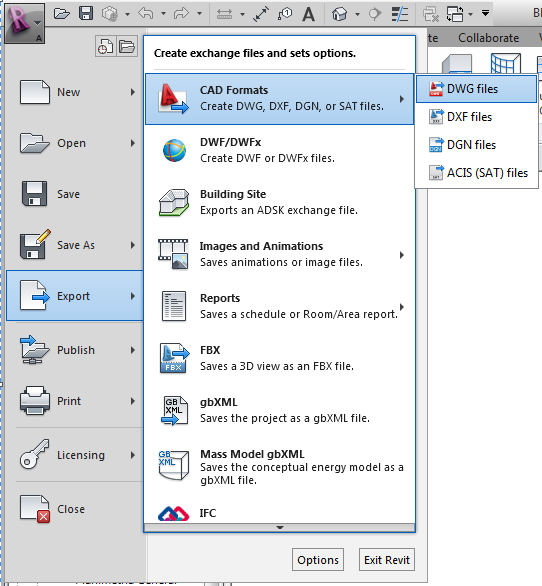
Task: Open Customize Quick Access Toolbar dropdown
Action: click(486, 13)
